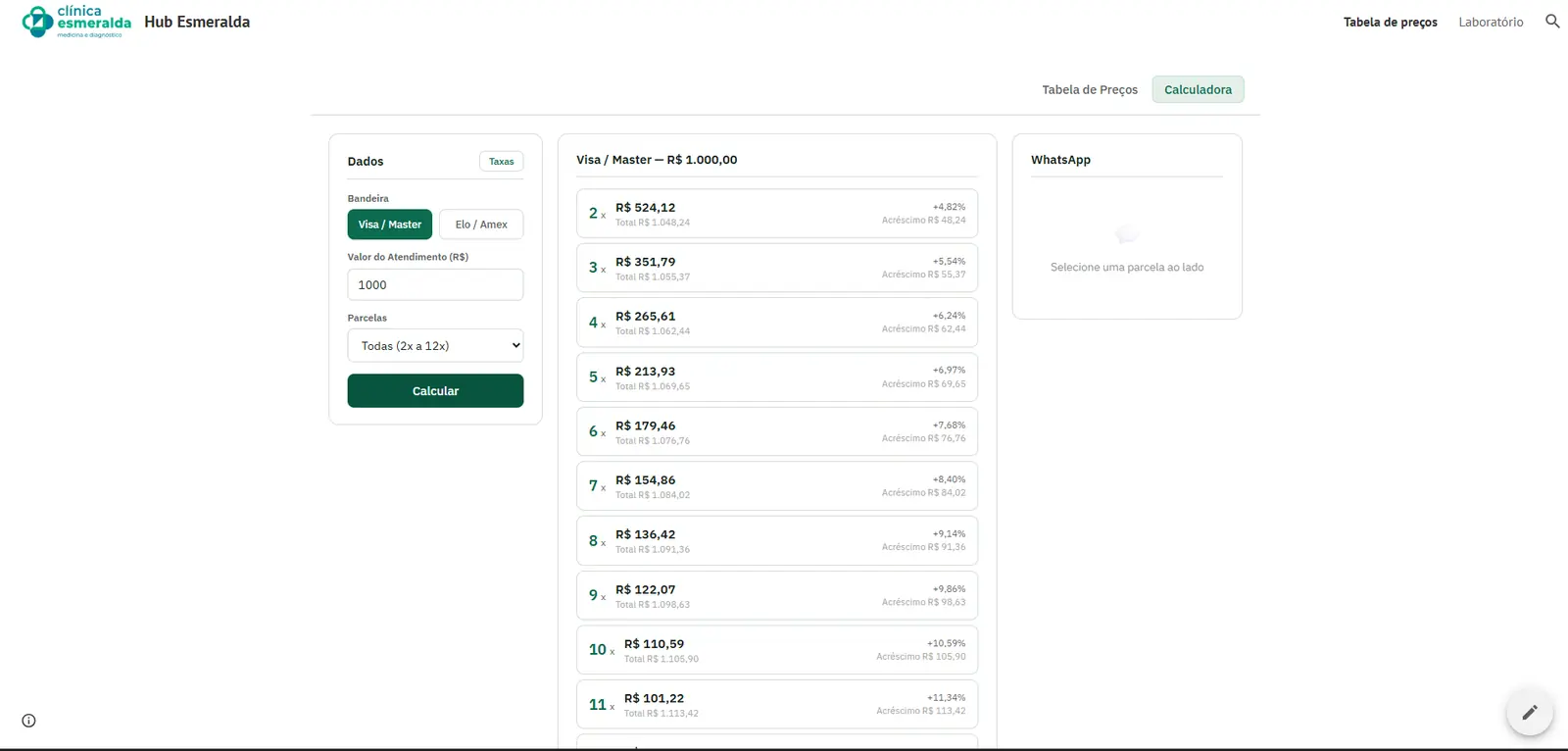Choose the 11x installment of R$ 101,22
This screenshot has width=1568, height=751.
tap(777, 705)
